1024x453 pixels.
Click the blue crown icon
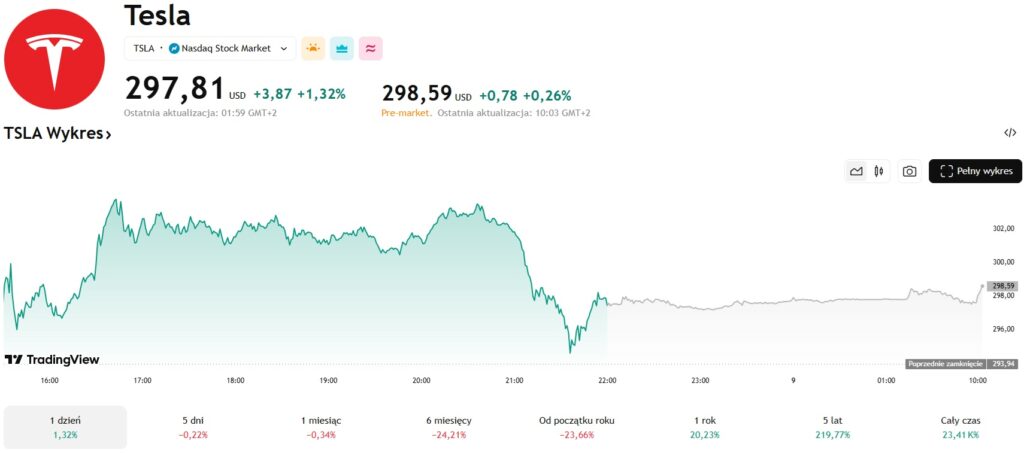coord(342,48)
